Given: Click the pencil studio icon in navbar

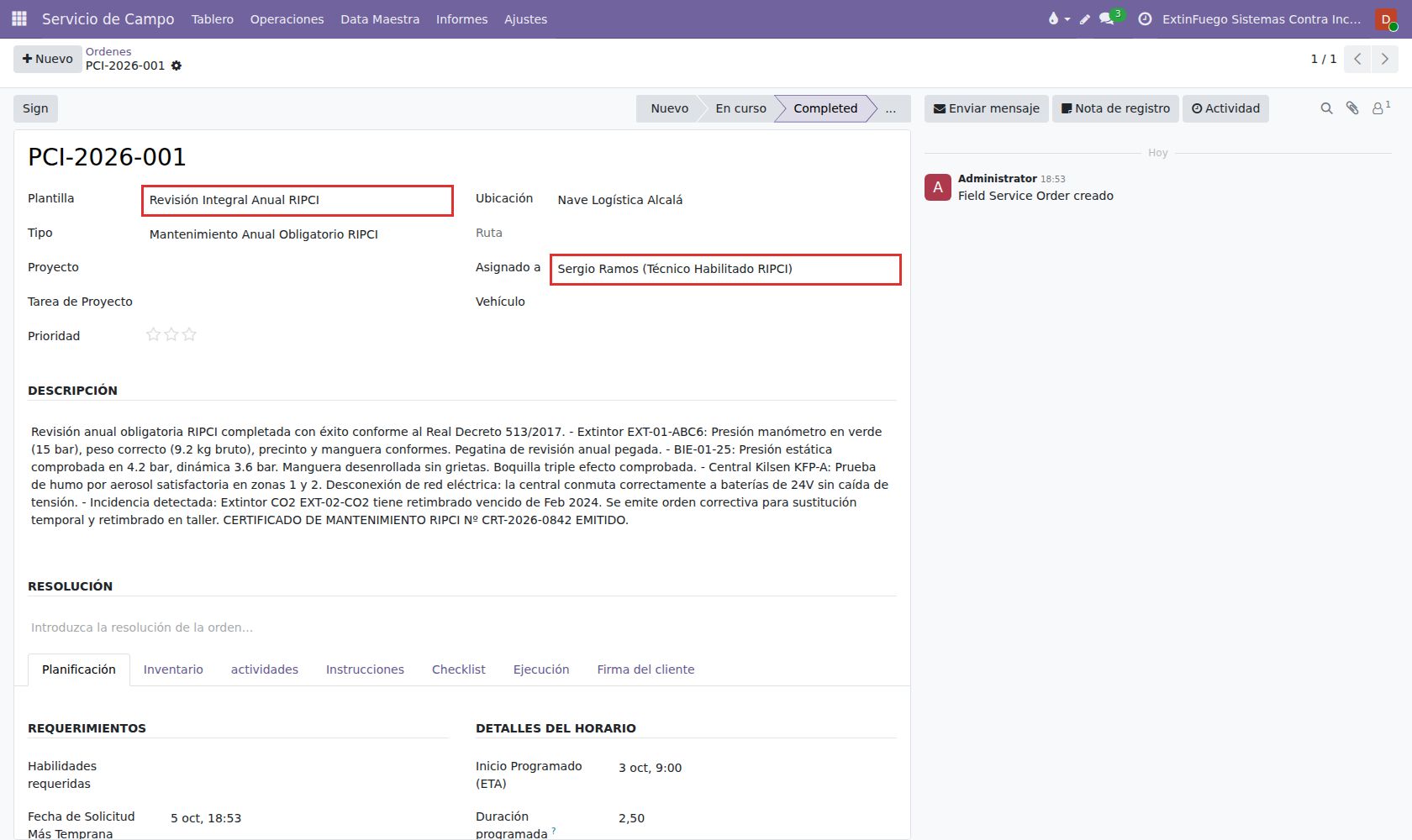Looking at the screenshot, I should pyautogui.click(x=1084, y=18).
